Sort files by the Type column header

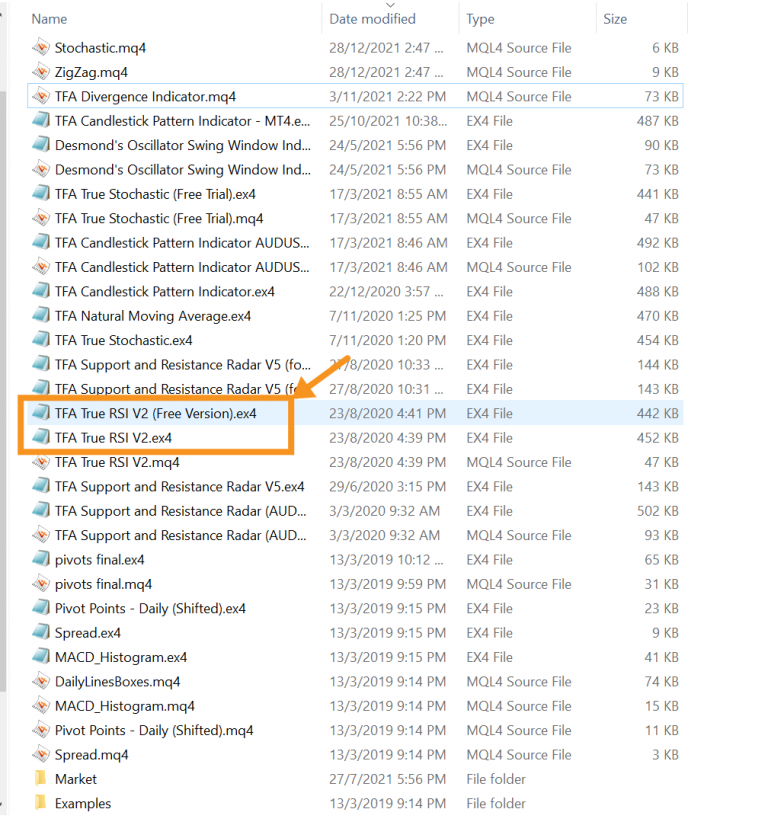tap(480, 19)
